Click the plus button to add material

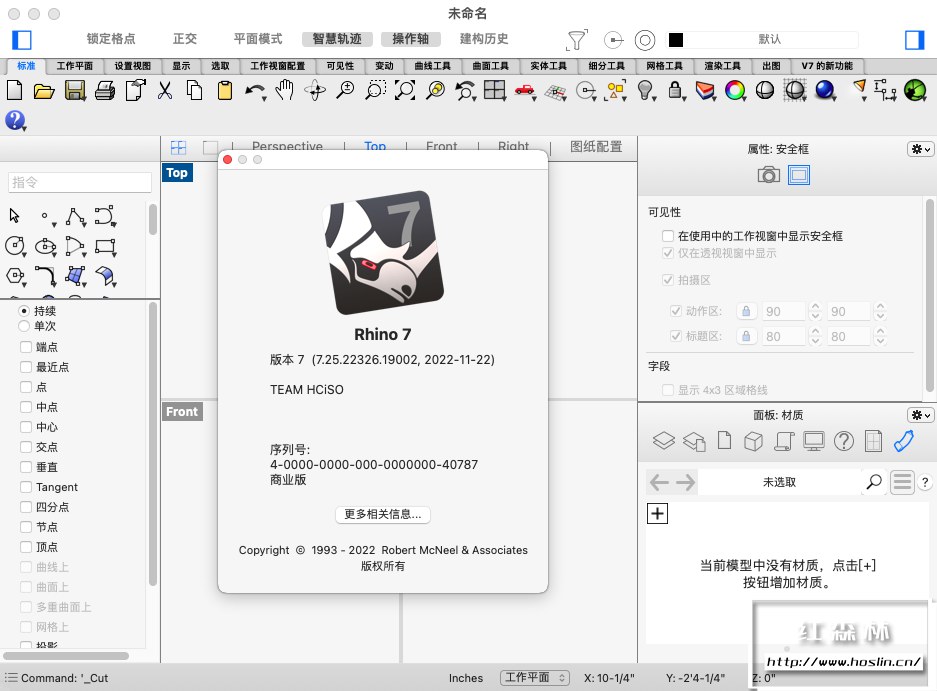coord(657,513)
